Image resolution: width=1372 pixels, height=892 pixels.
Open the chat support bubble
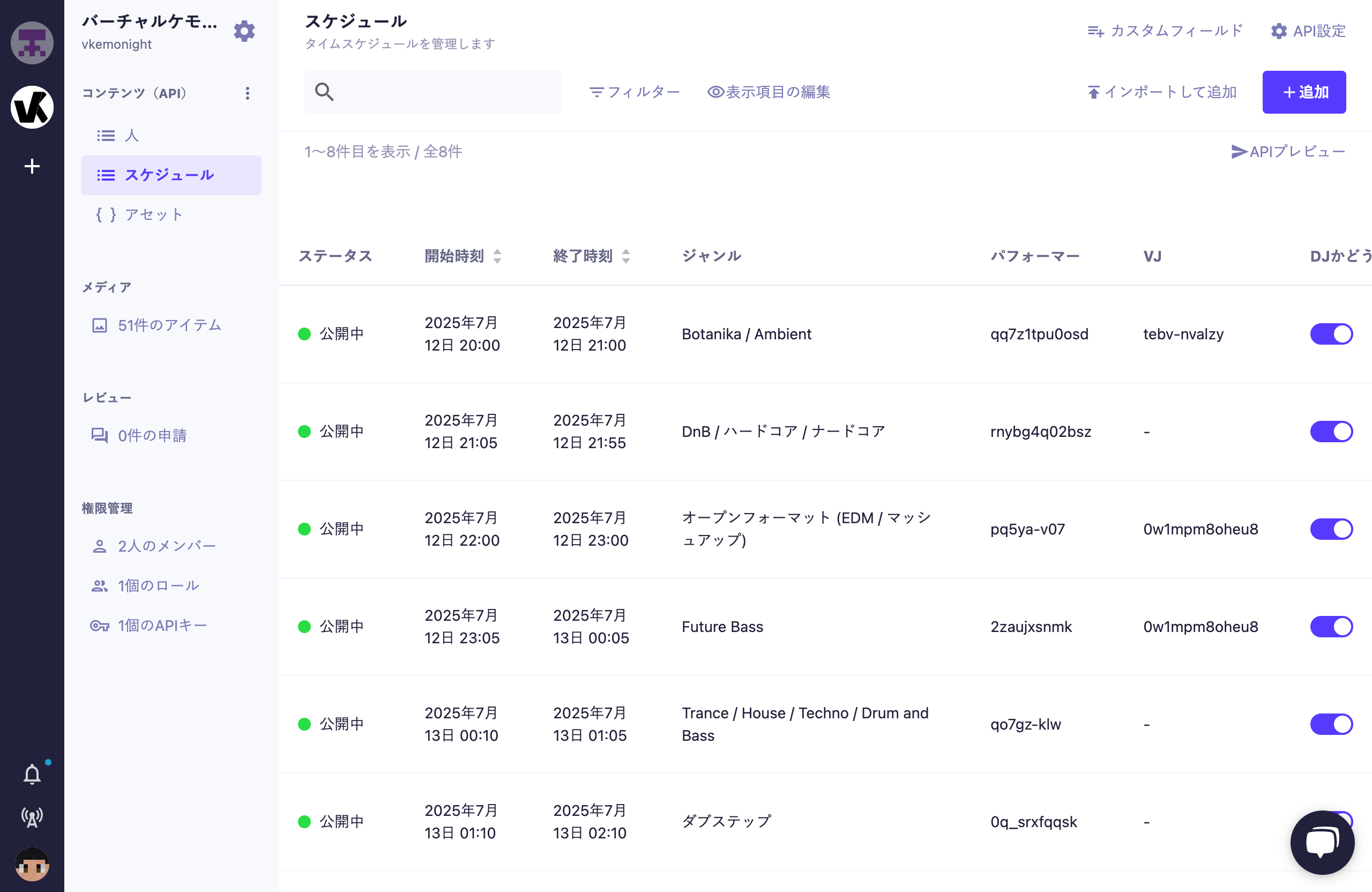click(x=1322, y=842)
